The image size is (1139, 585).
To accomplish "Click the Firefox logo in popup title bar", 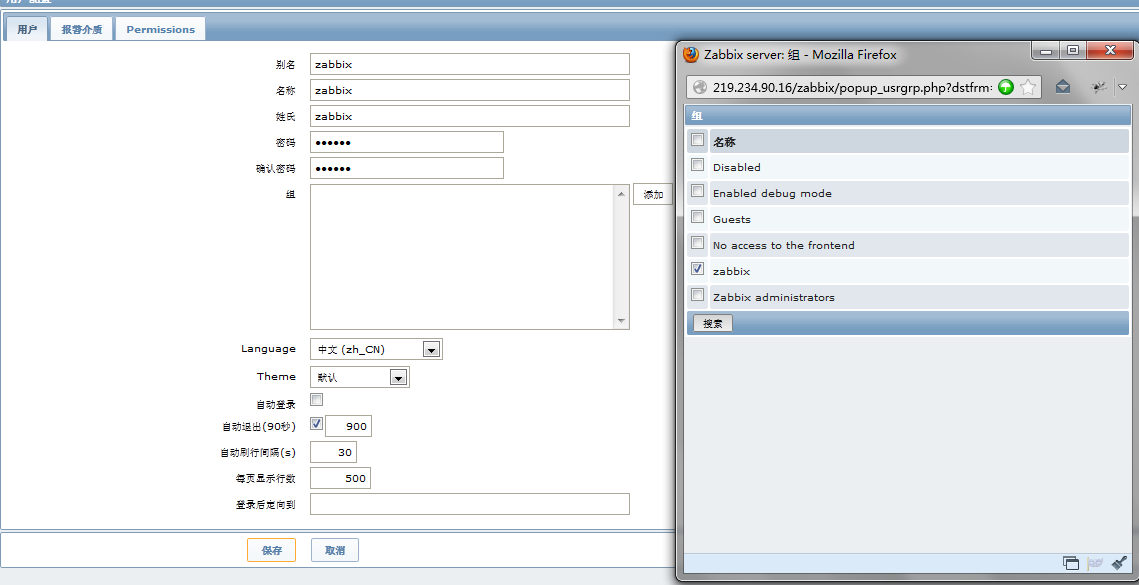I will point(691,55).
